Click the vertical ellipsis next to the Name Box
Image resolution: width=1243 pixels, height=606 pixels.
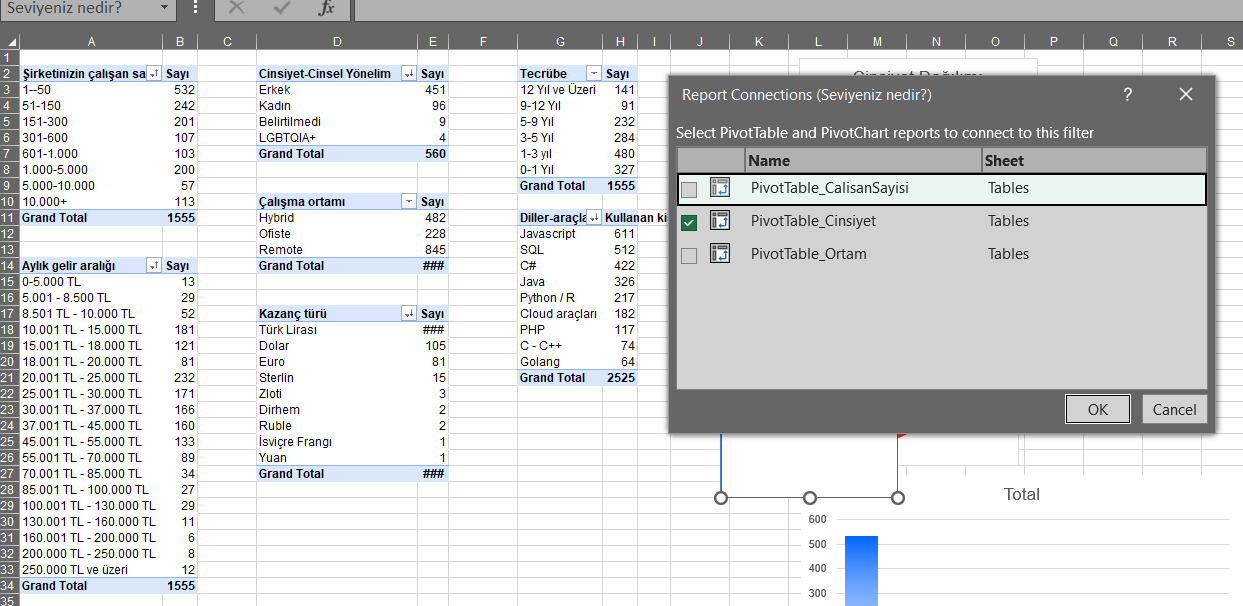(193, 9)
